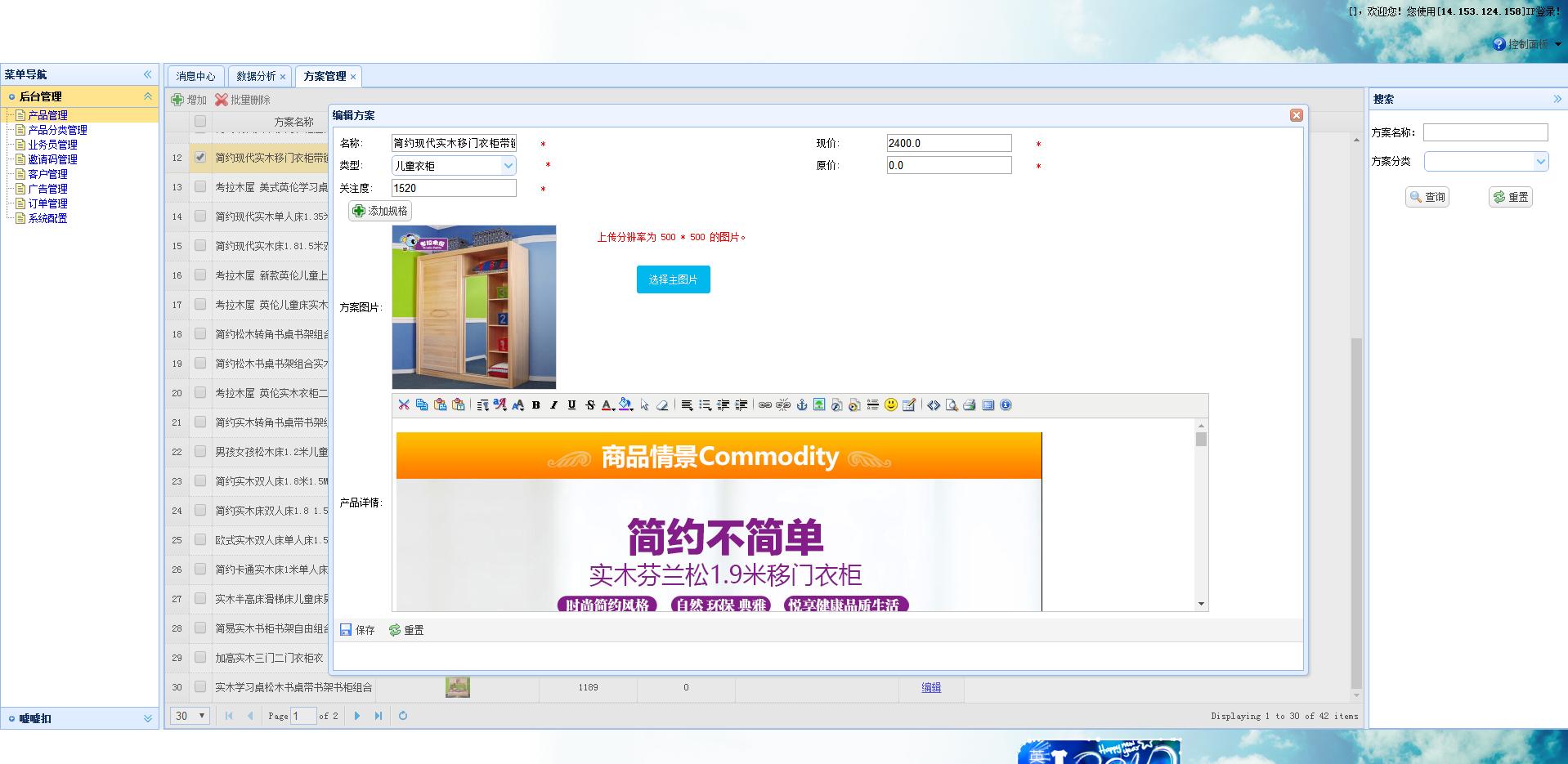The width and height of the screenshot is (1568, 764).
Task: Uncheck the row 12 checkbox
Action: click(x=200, y=157)
